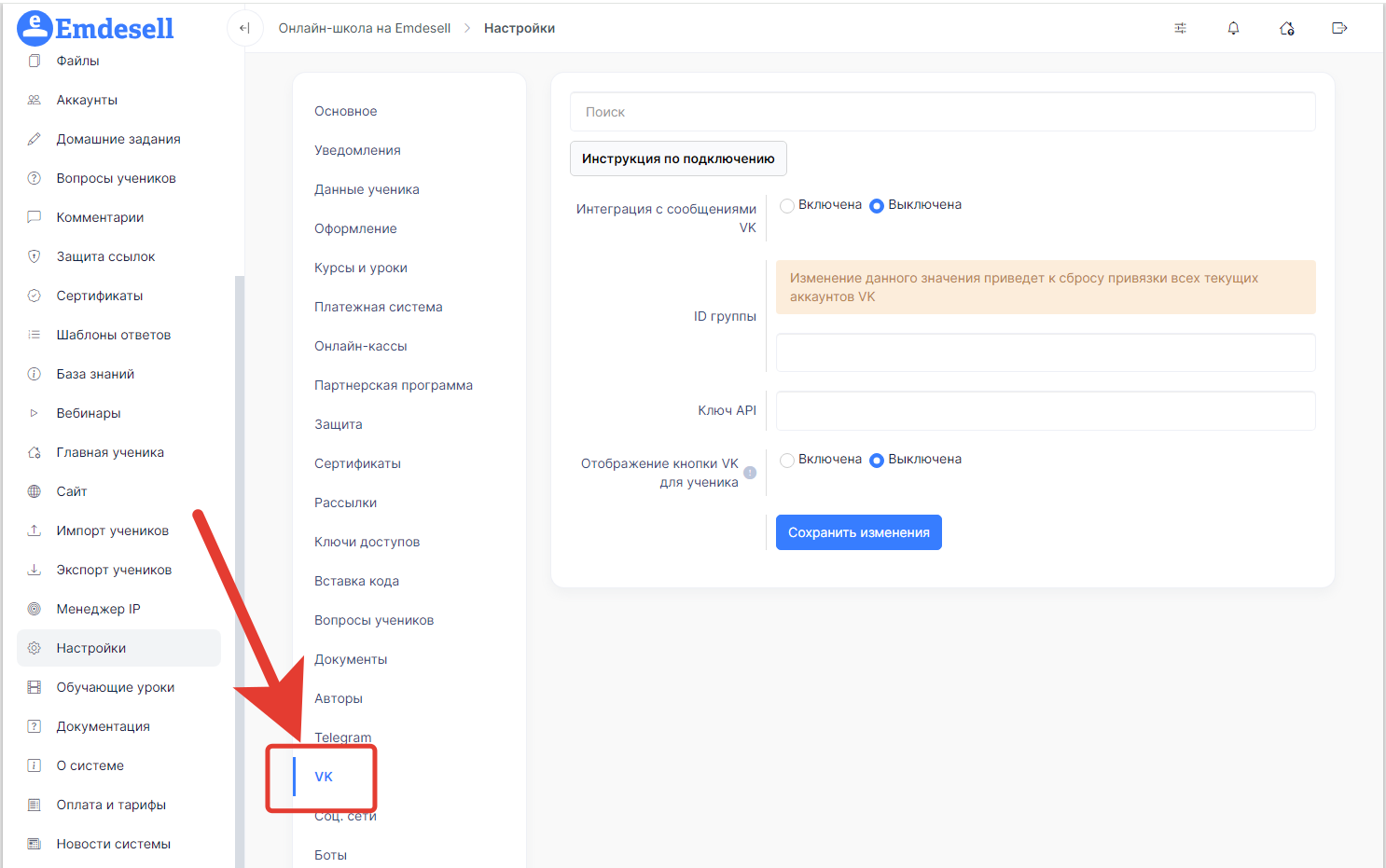Click the pencil icon for Домашние задания
The image size is (1386, 868).
point(35,139)
